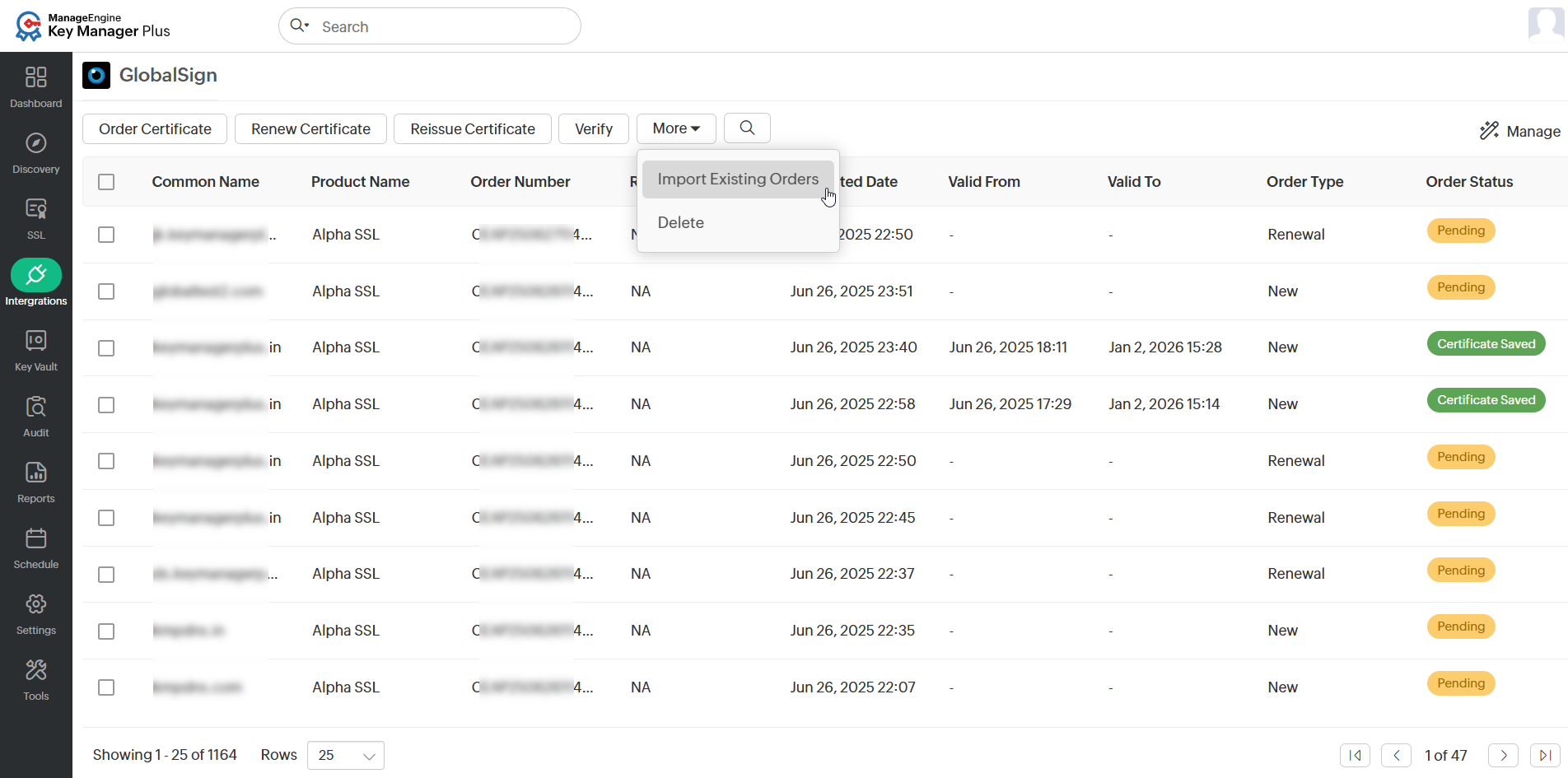Viewport: 1568px width, 778px height.
Task: Sort by Product Name column header
Action: [360, 182]
